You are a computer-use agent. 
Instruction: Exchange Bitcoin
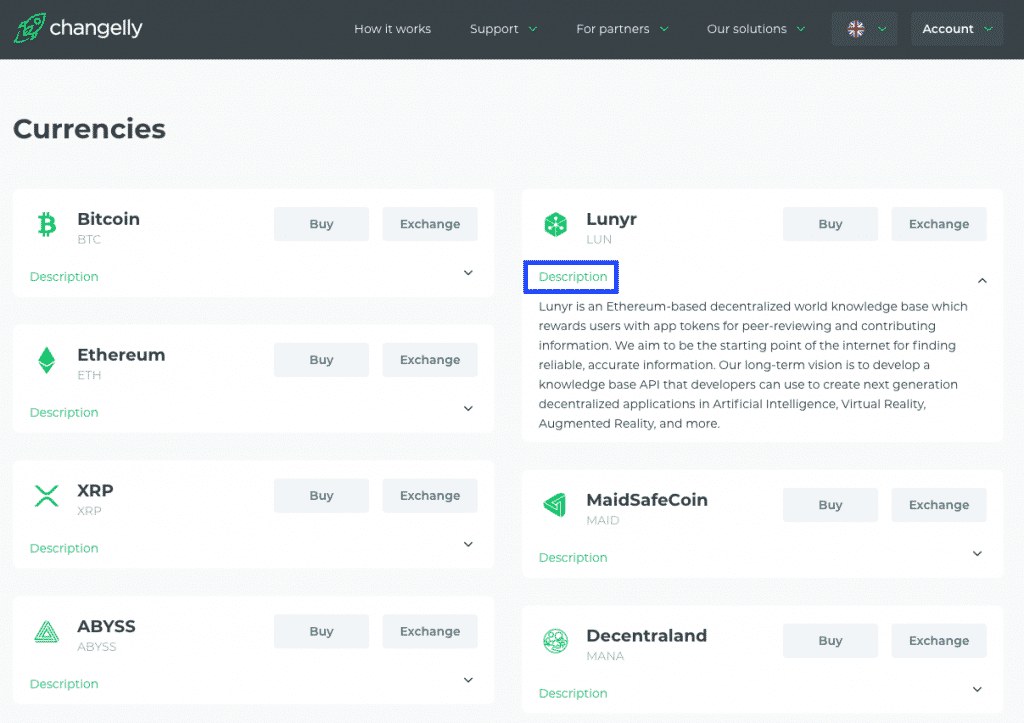click(x=430, y=224)
